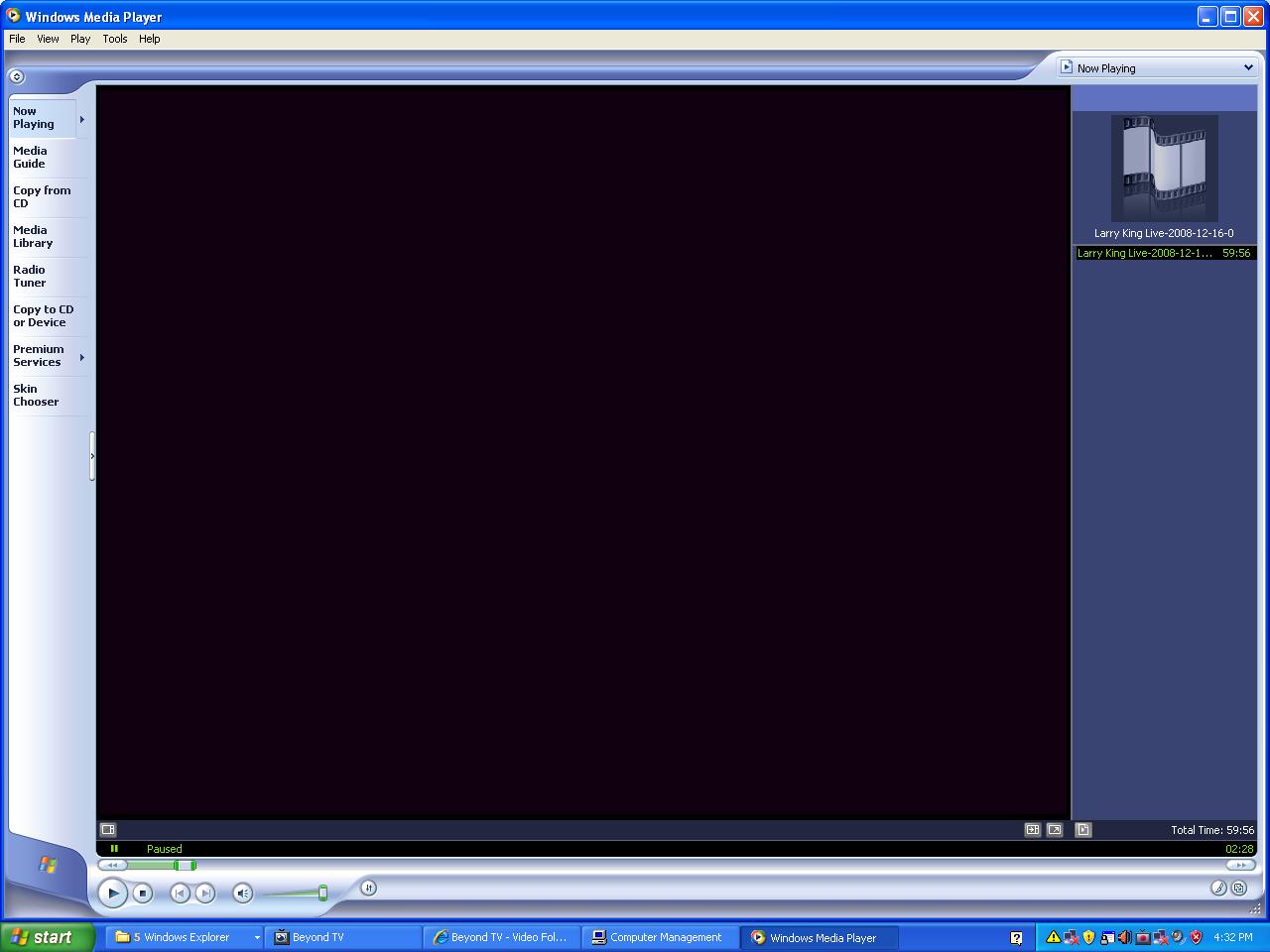Switch to Beyond TV - Video Folder browser window
The image size is (1270, 952).
[502, 937]
